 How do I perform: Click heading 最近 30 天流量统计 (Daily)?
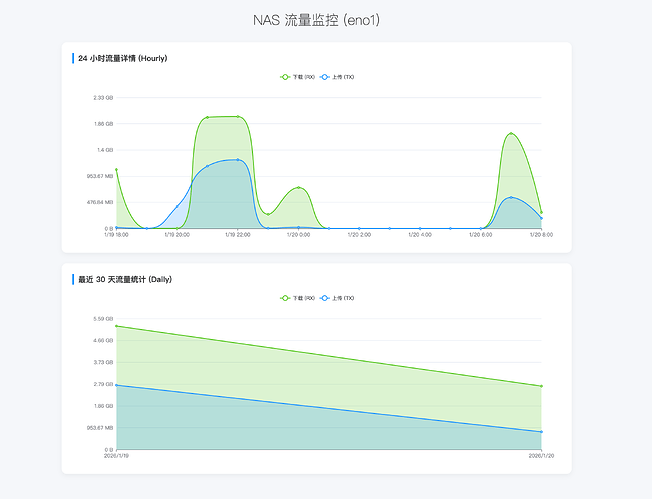(125, 279)
